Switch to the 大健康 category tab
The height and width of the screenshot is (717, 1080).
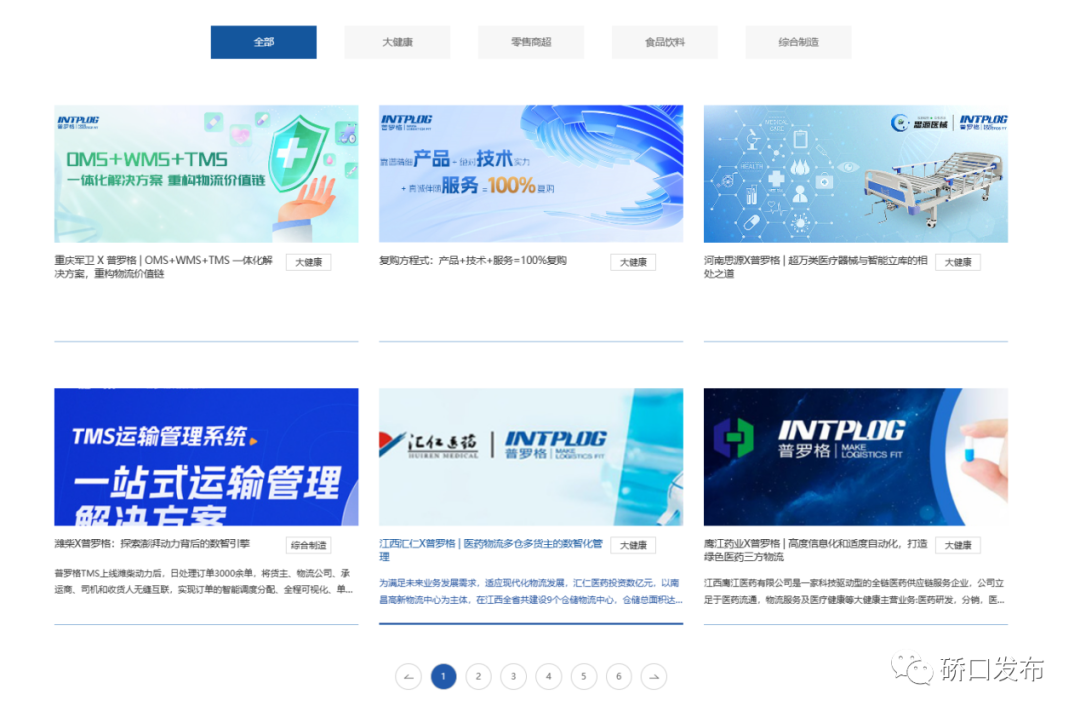397,42
